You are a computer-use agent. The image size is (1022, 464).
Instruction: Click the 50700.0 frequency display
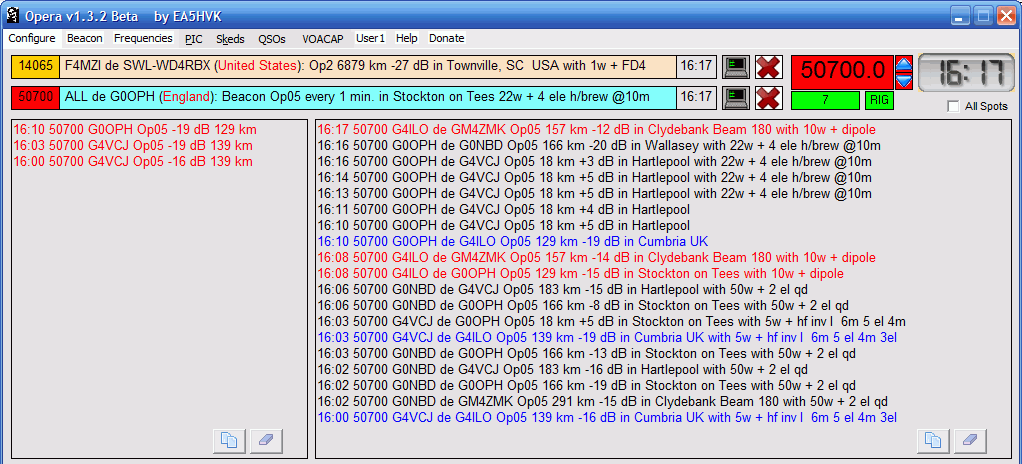tap(842, 72)
